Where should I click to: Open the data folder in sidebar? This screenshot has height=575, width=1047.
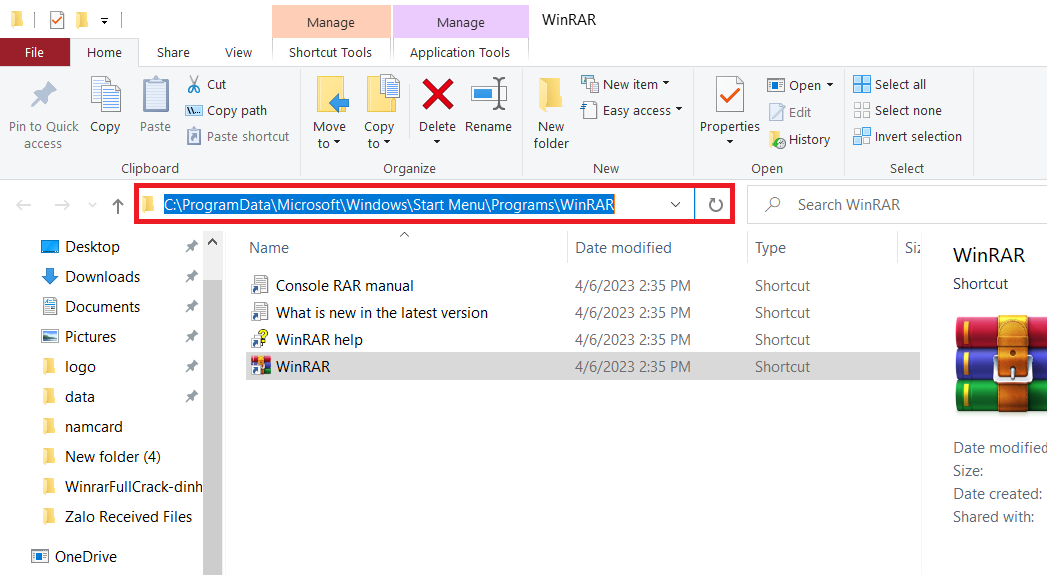click(79, 397)
